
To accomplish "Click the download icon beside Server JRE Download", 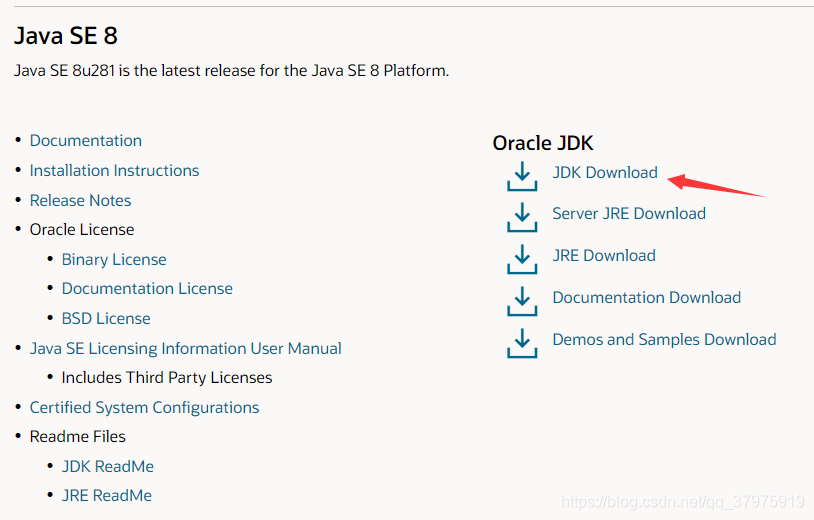I will pyautogui.click(x=522, y=217).
